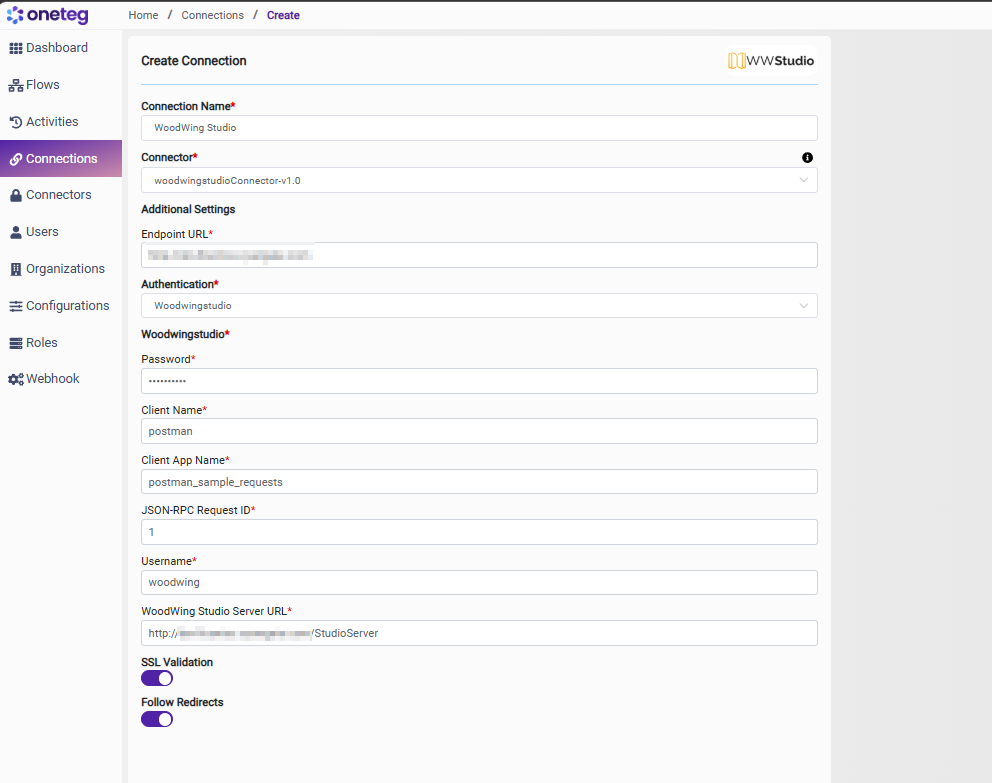
Task: Click the Endpoint URL field
Action: point(479,255)
